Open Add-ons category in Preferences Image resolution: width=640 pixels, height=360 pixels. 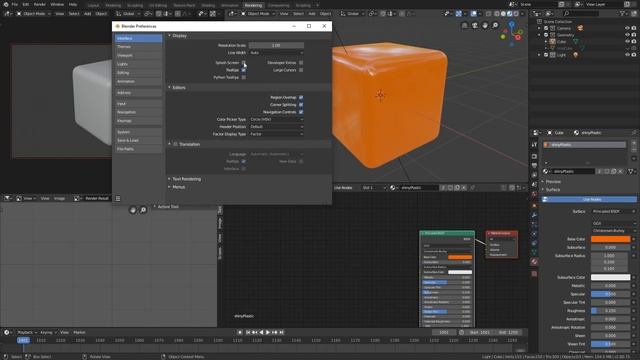pos(138,93)
